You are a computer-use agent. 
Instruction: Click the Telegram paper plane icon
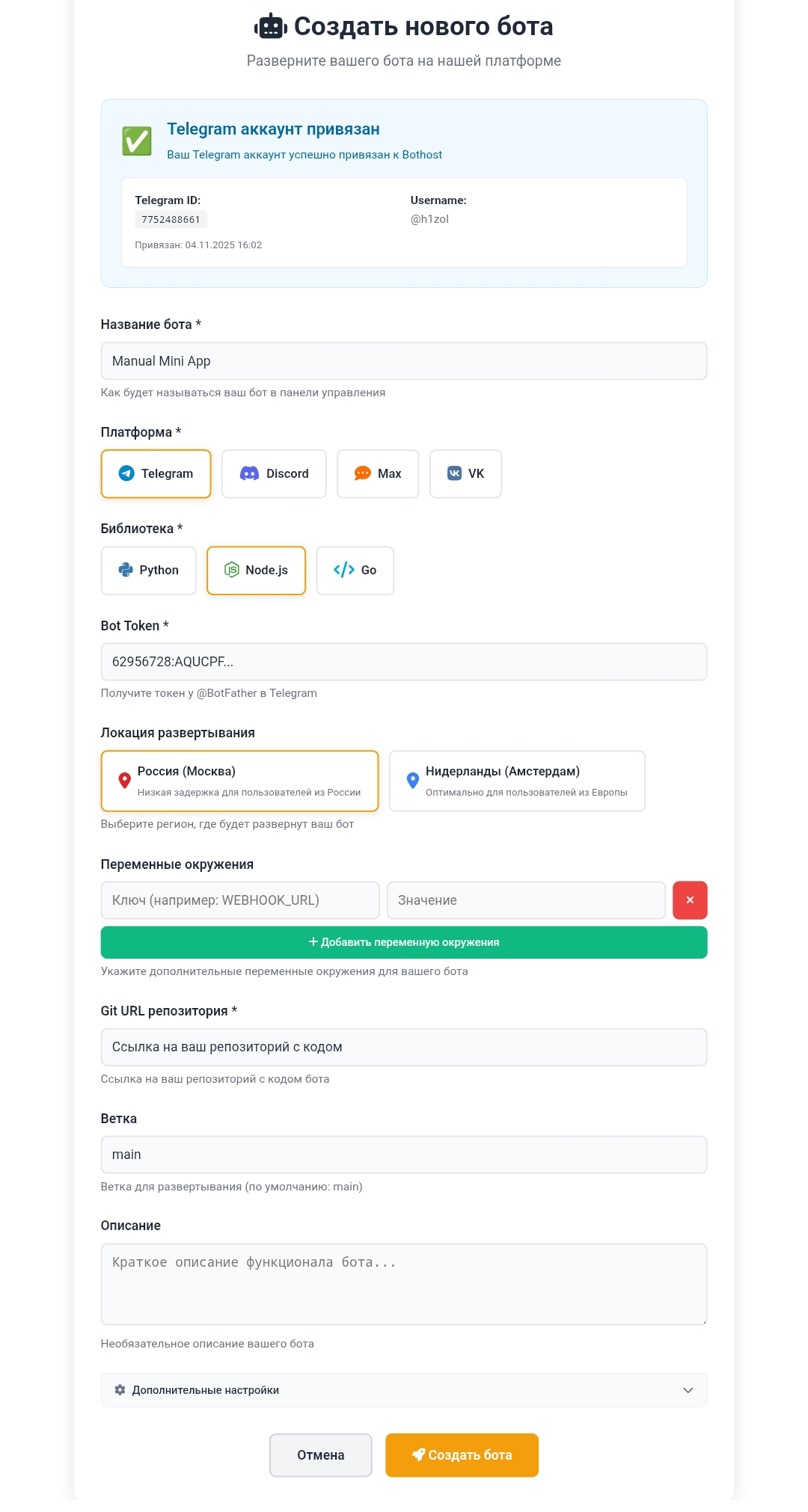click(126, 473)
